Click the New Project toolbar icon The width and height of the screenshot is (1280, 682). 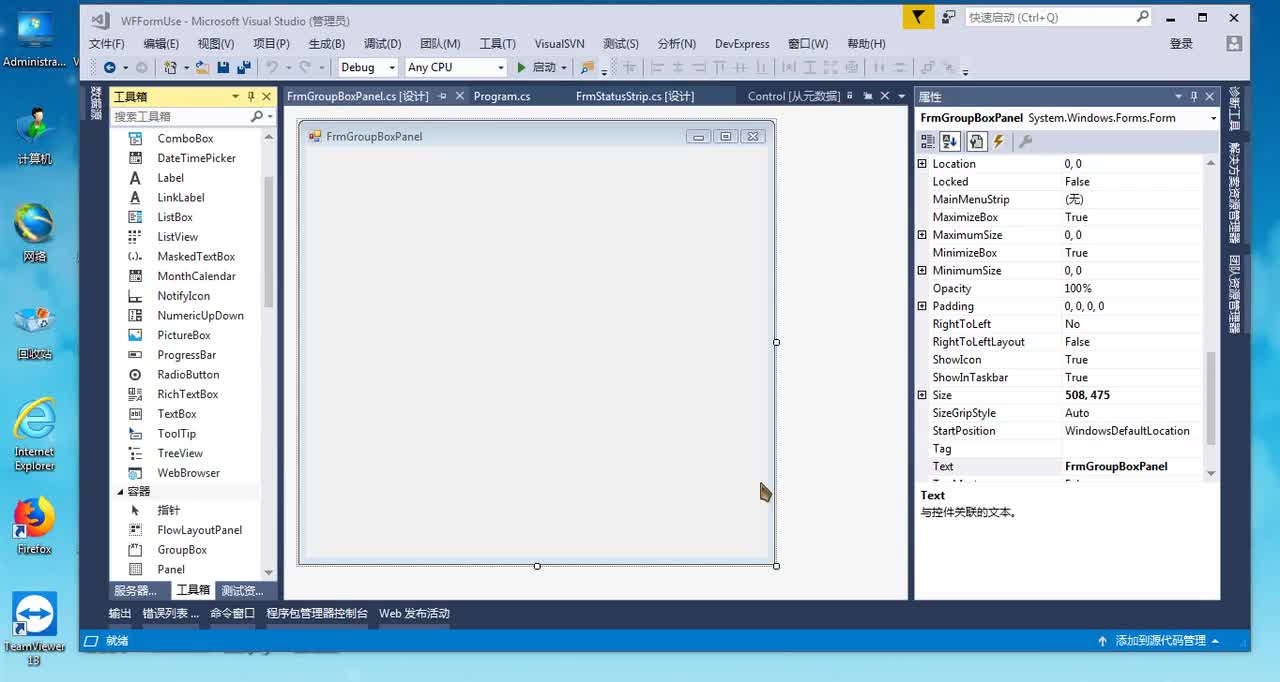(x=170, y=67)
